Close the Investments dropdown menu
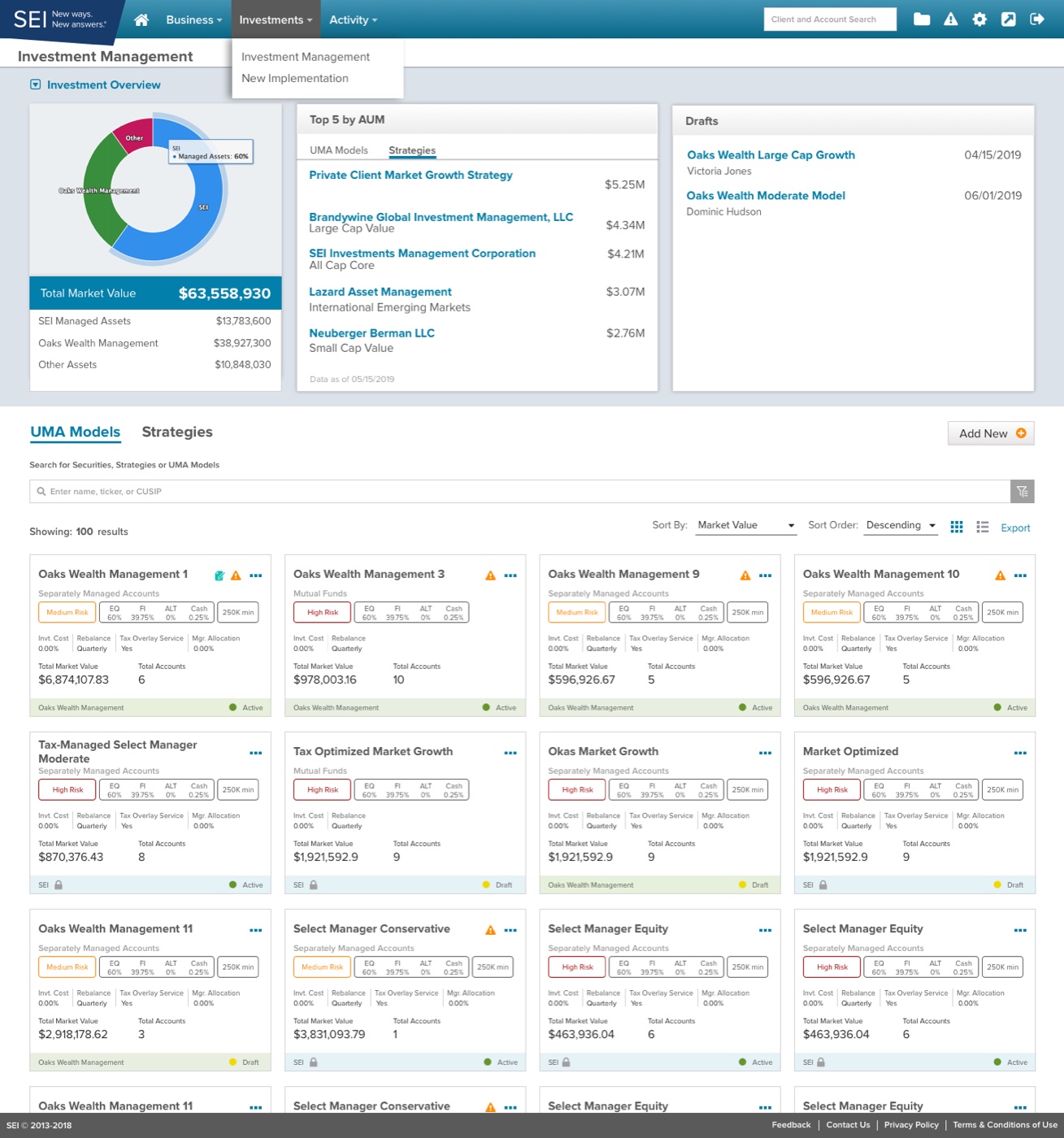This screenshot has height=1138, width=1064. pos(276,20)
